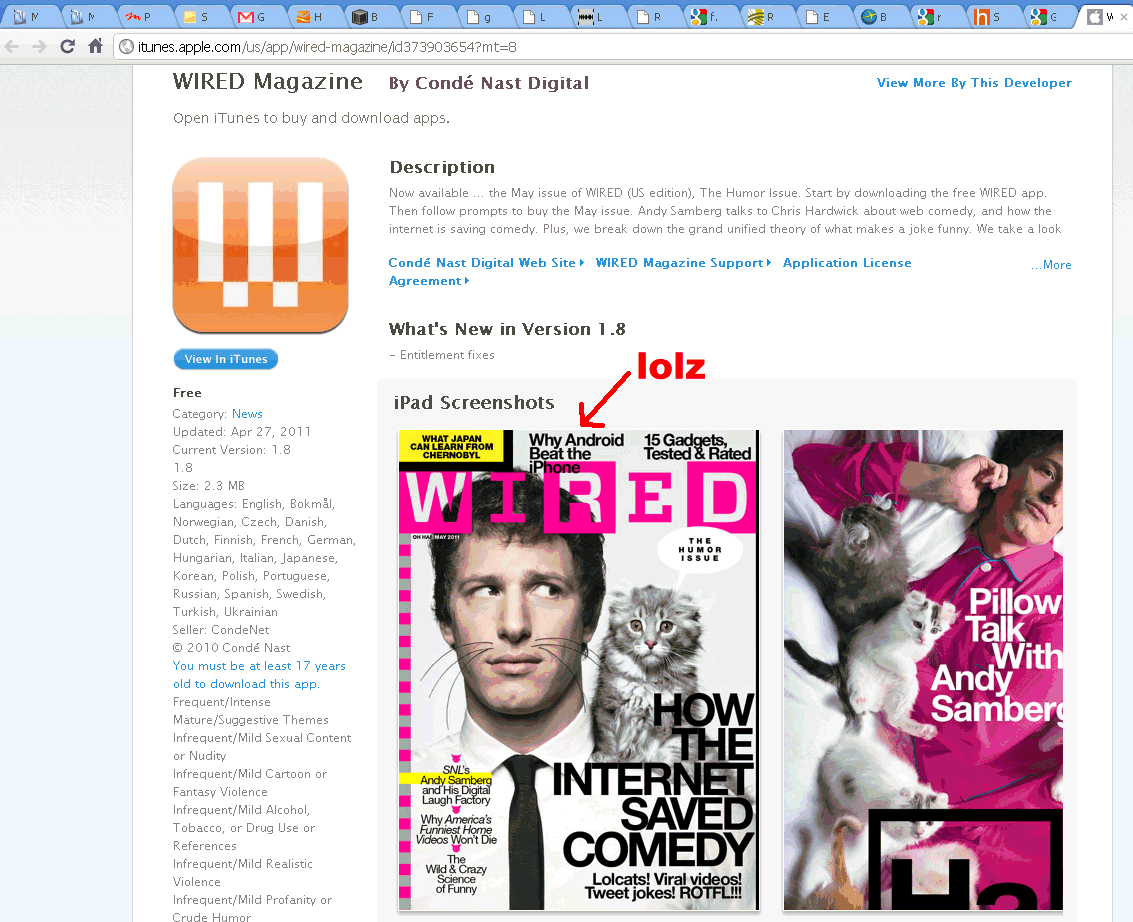Expand the description with ...More
The height and width of the screenshot is (922, 1133).
[x=1051, y=265]
